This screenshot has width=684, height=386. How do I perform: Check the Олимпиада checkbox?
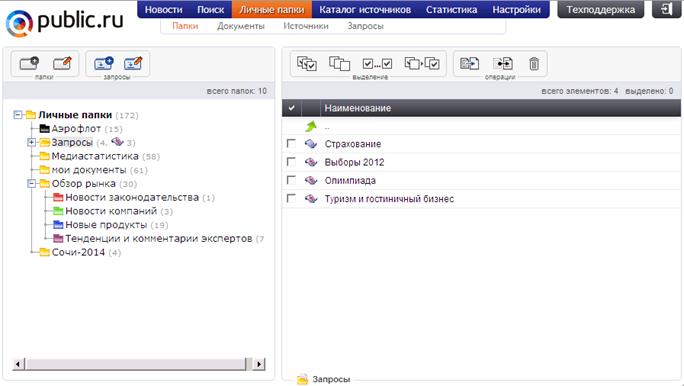[x=291, y=180]
